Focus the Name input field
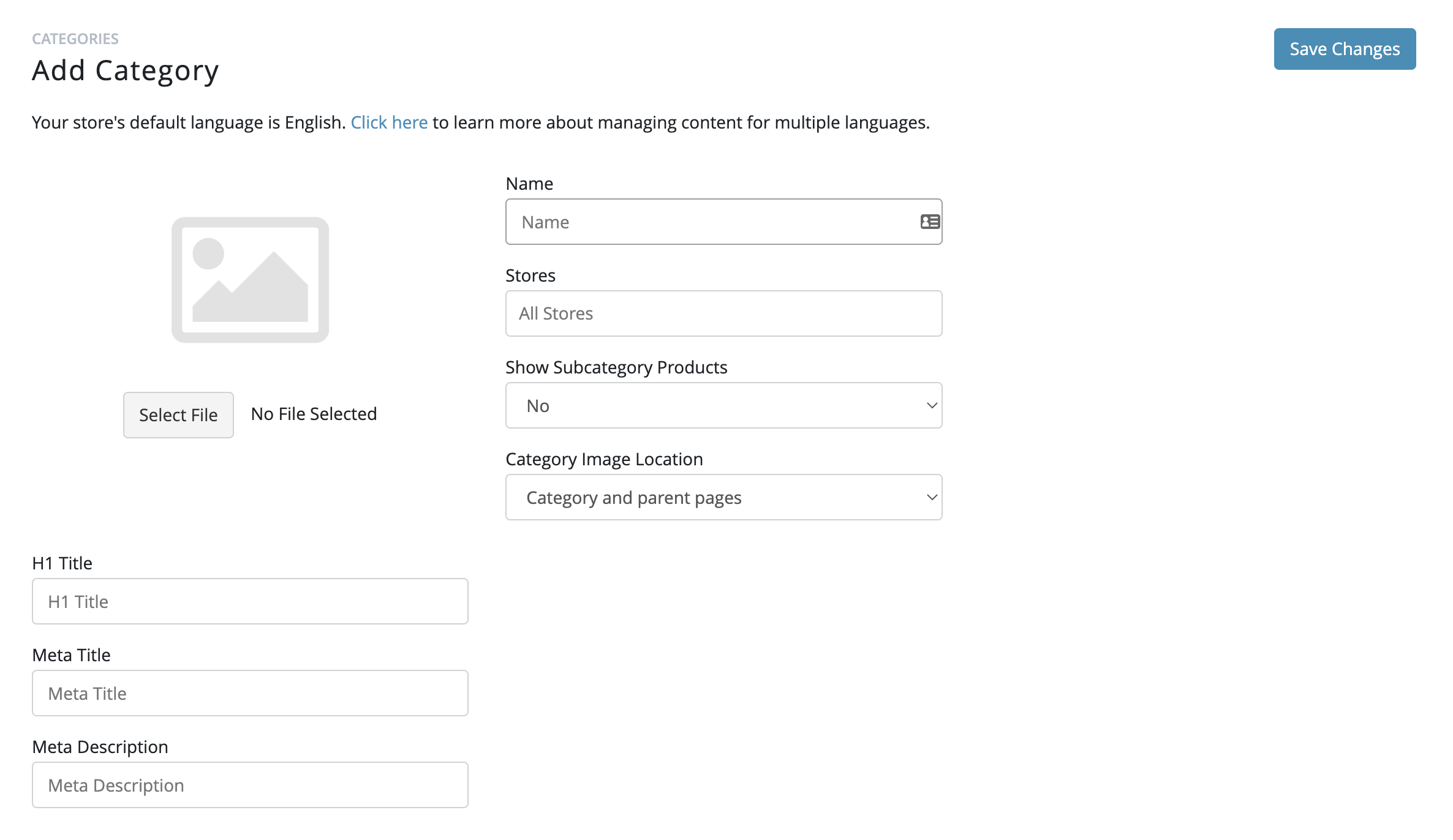The height and width of the screenshot is (840, 1453). click(x=723, y=222)
